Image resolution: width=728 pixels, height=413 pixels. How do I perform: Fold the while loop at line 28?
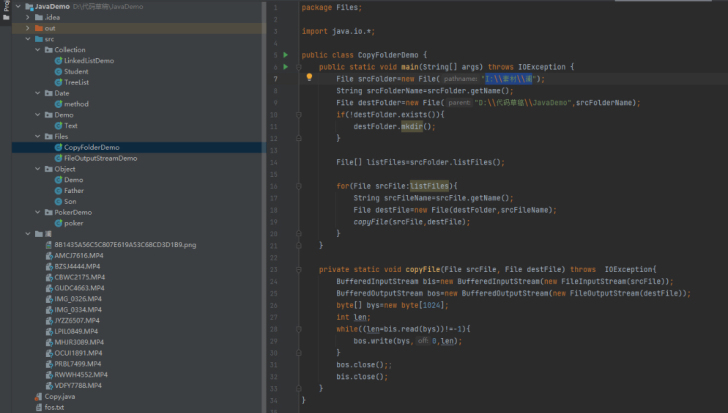click(299, 329)
